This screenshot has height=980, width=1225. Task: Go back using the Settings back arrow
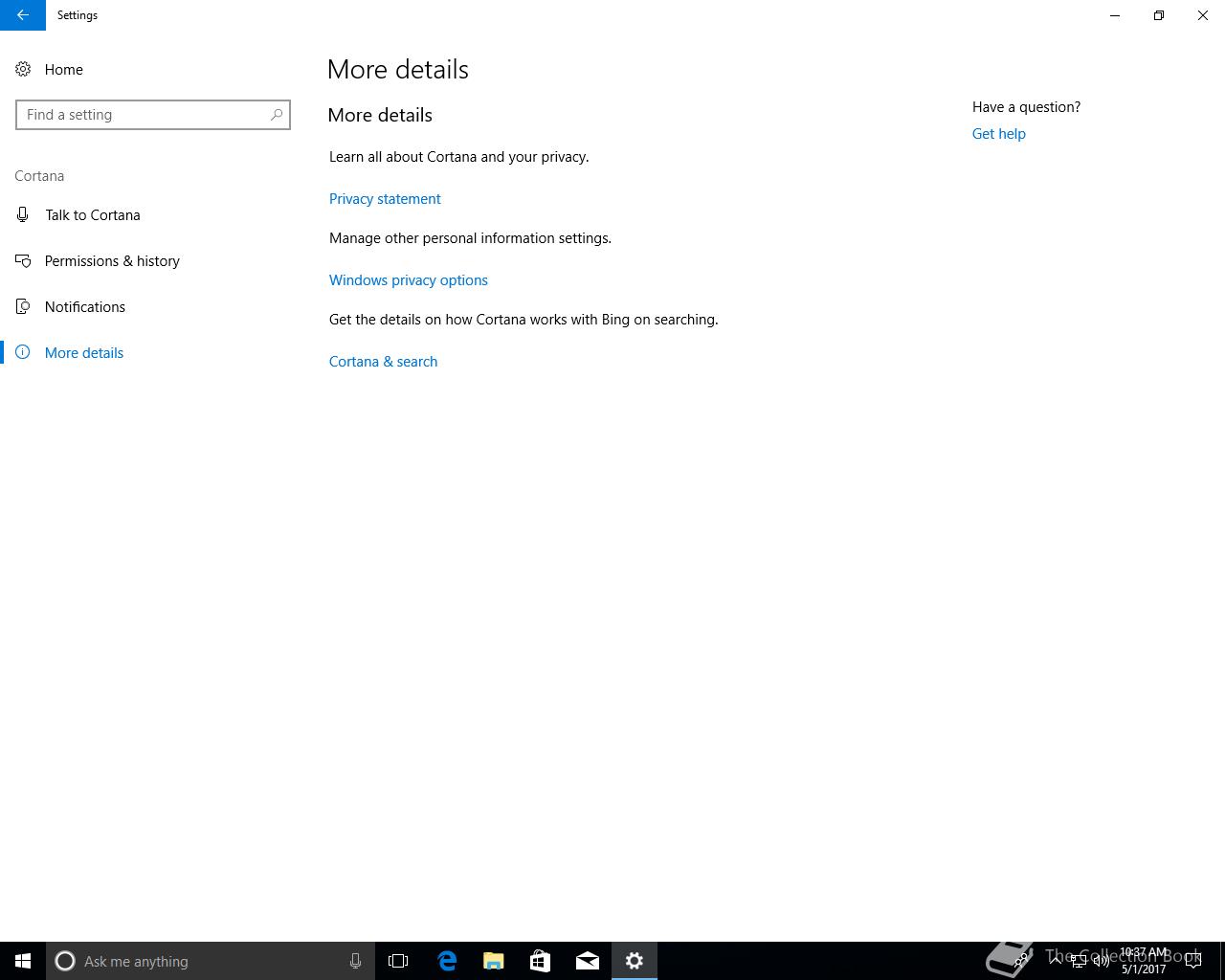tap(22, 15)
